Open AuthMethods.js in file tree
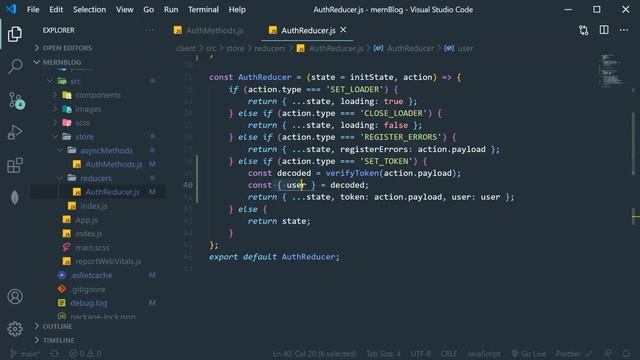 pyautogui.click(x=113, y=164)
